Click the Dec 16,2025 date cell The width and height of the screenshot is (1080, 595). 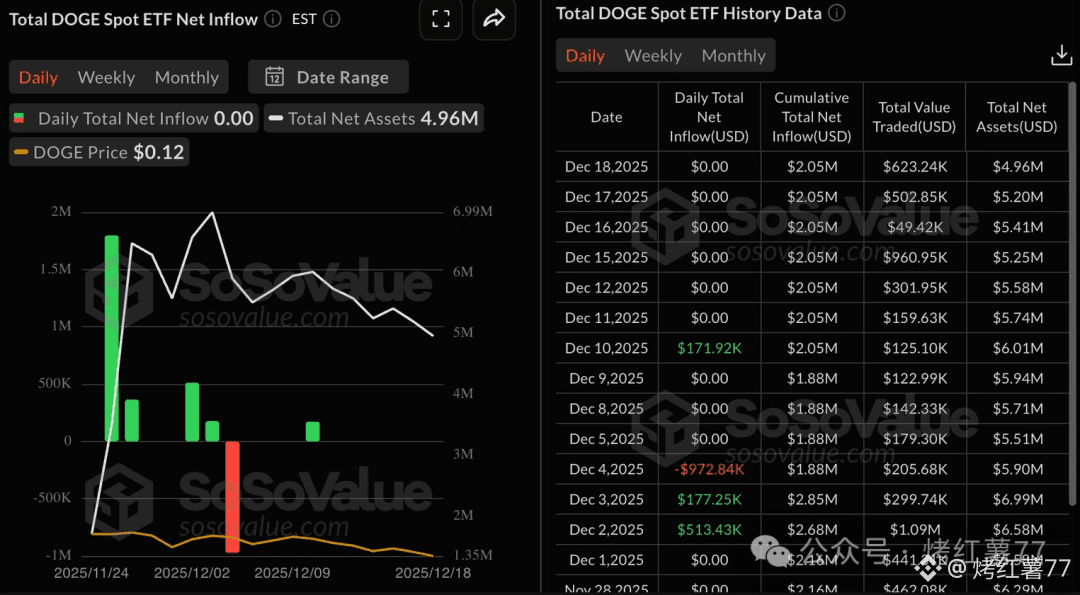pyautogui.click(x=607, y=227)
